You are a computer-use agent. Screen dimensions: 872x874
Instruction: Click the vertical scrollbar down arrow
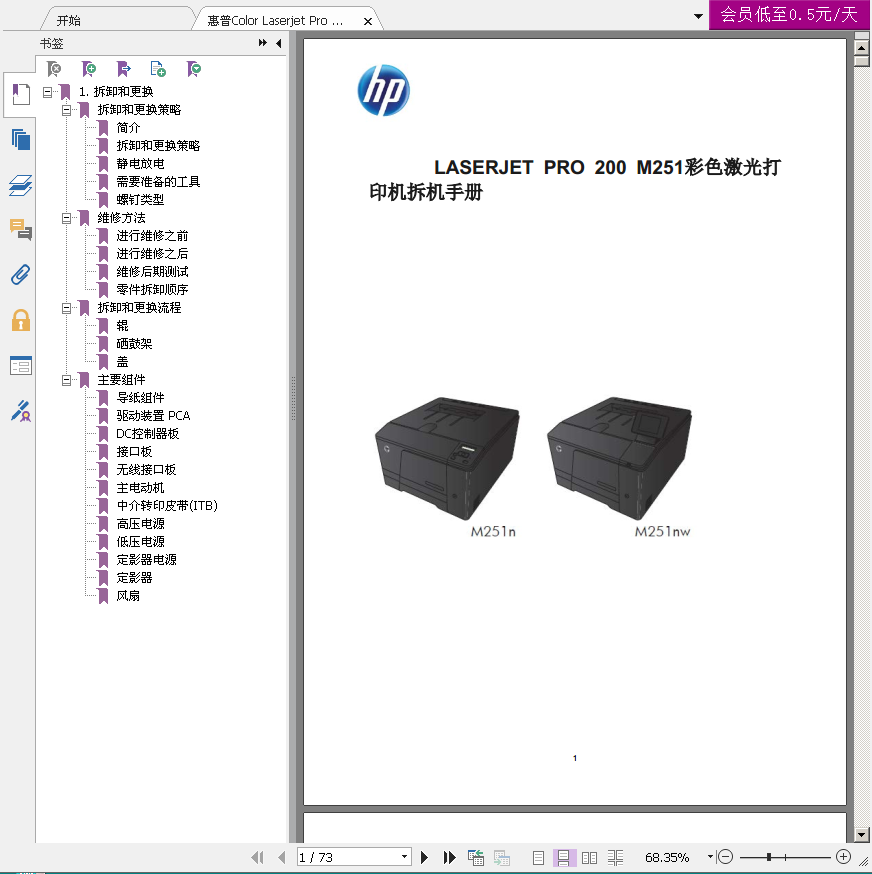click(x=862, y=834)
